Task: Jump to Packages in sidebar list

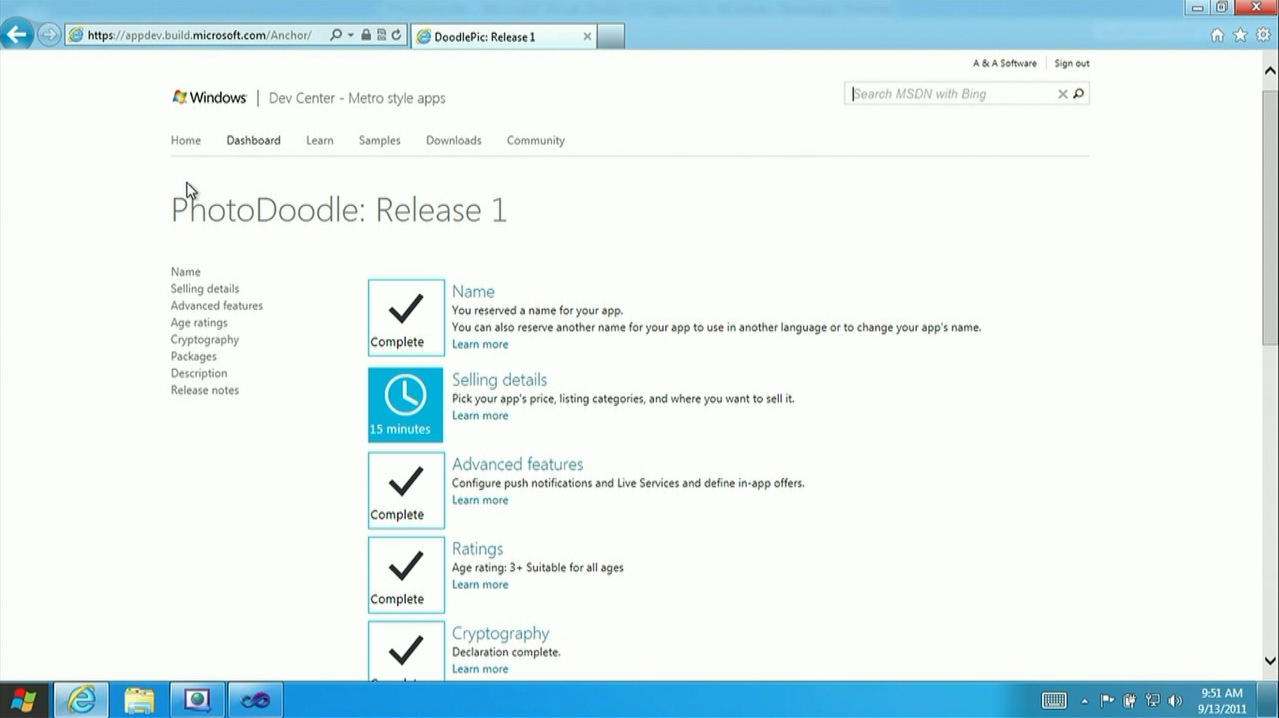Action: (x=194, y=357)
